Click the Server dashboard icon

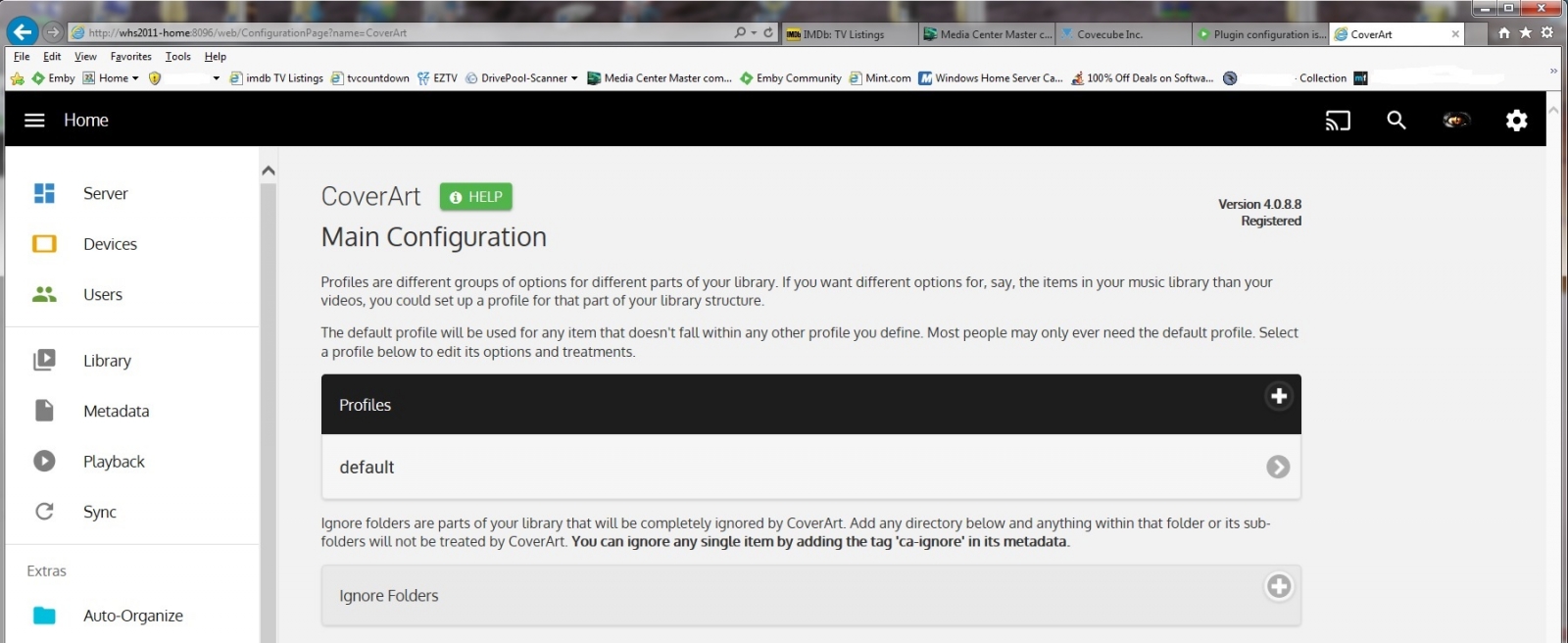click(x=44, y=193)
